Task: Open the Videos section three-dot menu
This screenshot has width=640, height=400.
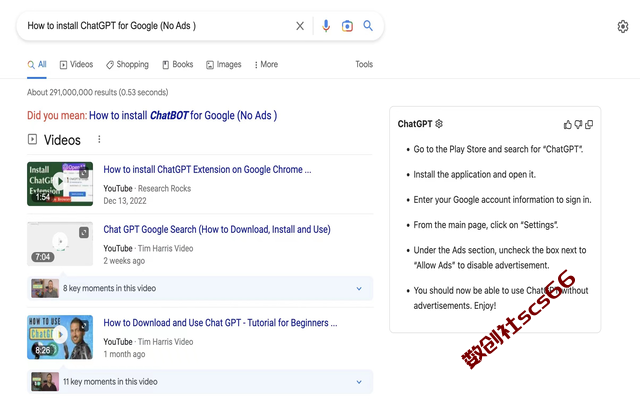Action: (x=99, y=140)
